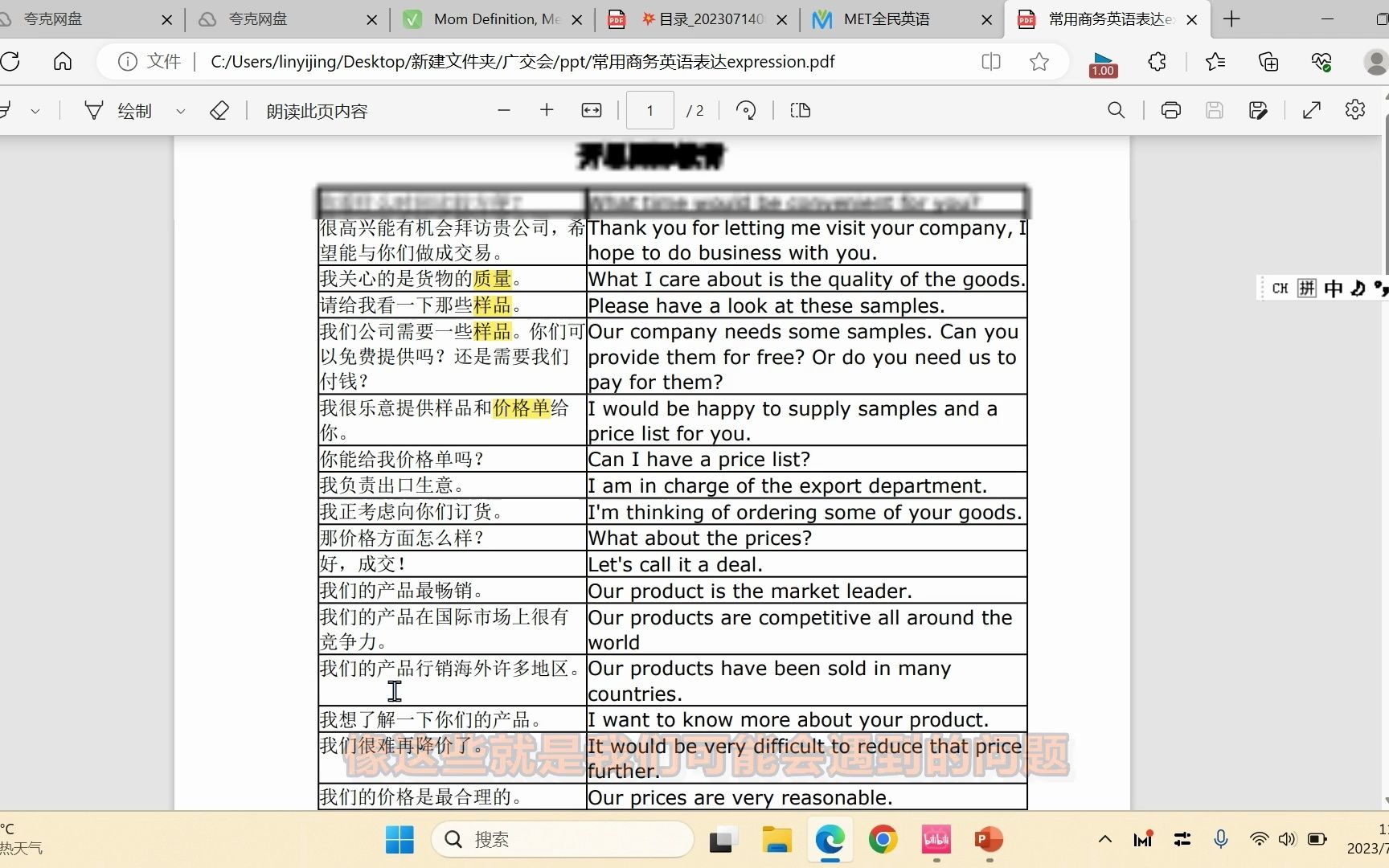Open Task View on the taskbar
Image resolution: width=1389 pixels, height=868 pixels.
[x=724, y=840]
